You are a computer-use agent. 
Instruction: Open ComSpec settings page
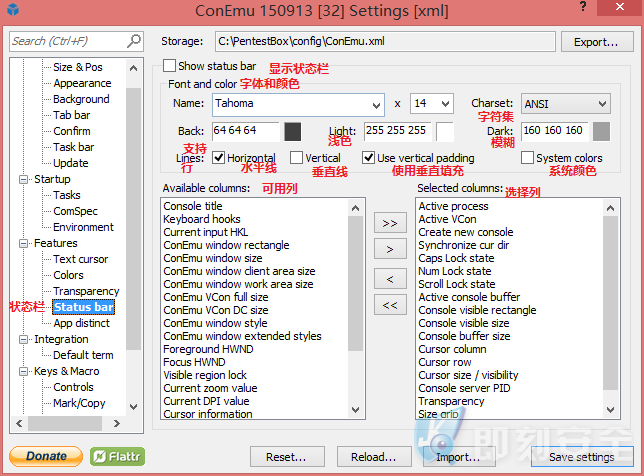click(x=75, y=211)
